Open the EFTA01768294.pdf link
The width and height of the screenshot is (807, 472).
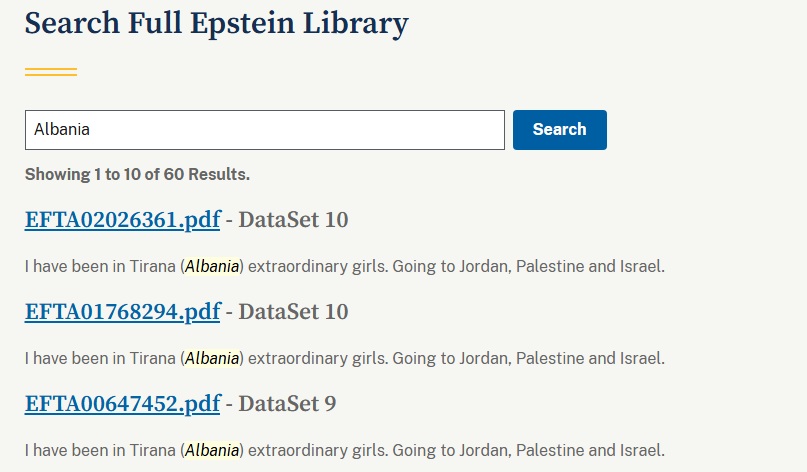tap(122, 312)
